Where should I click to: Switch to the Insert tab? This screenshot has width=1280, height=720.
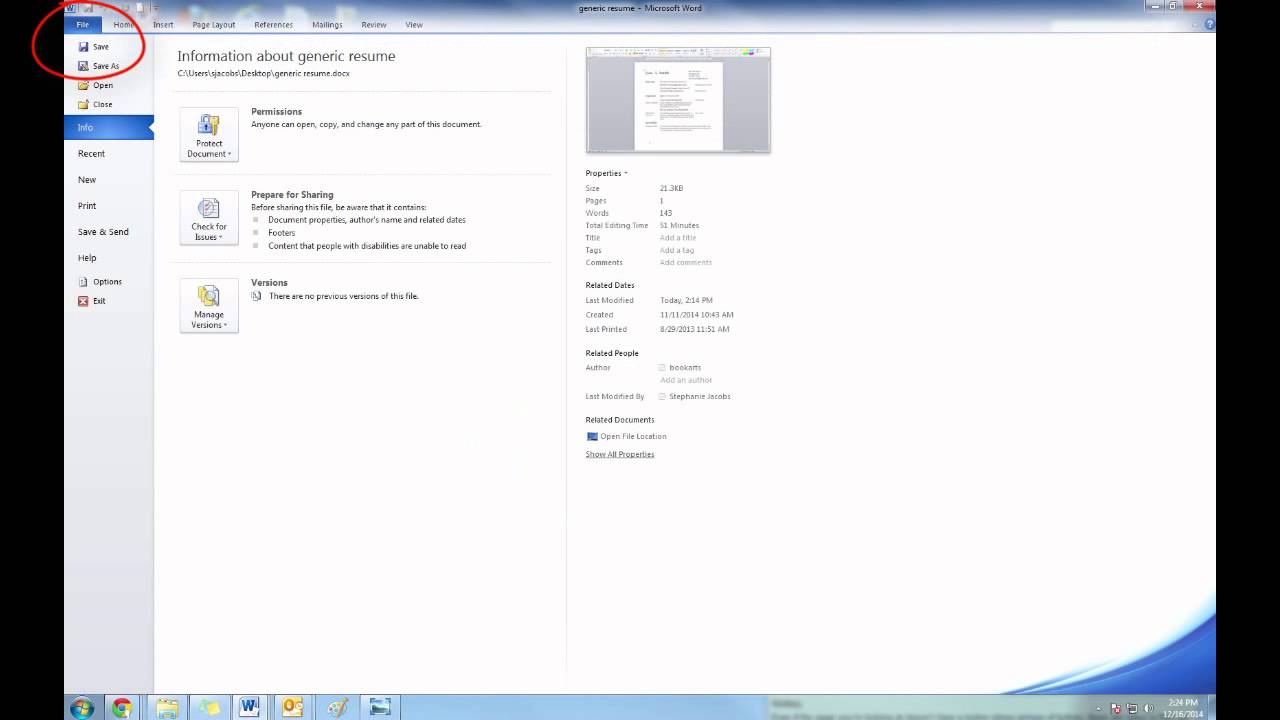[x=163, y=24]
